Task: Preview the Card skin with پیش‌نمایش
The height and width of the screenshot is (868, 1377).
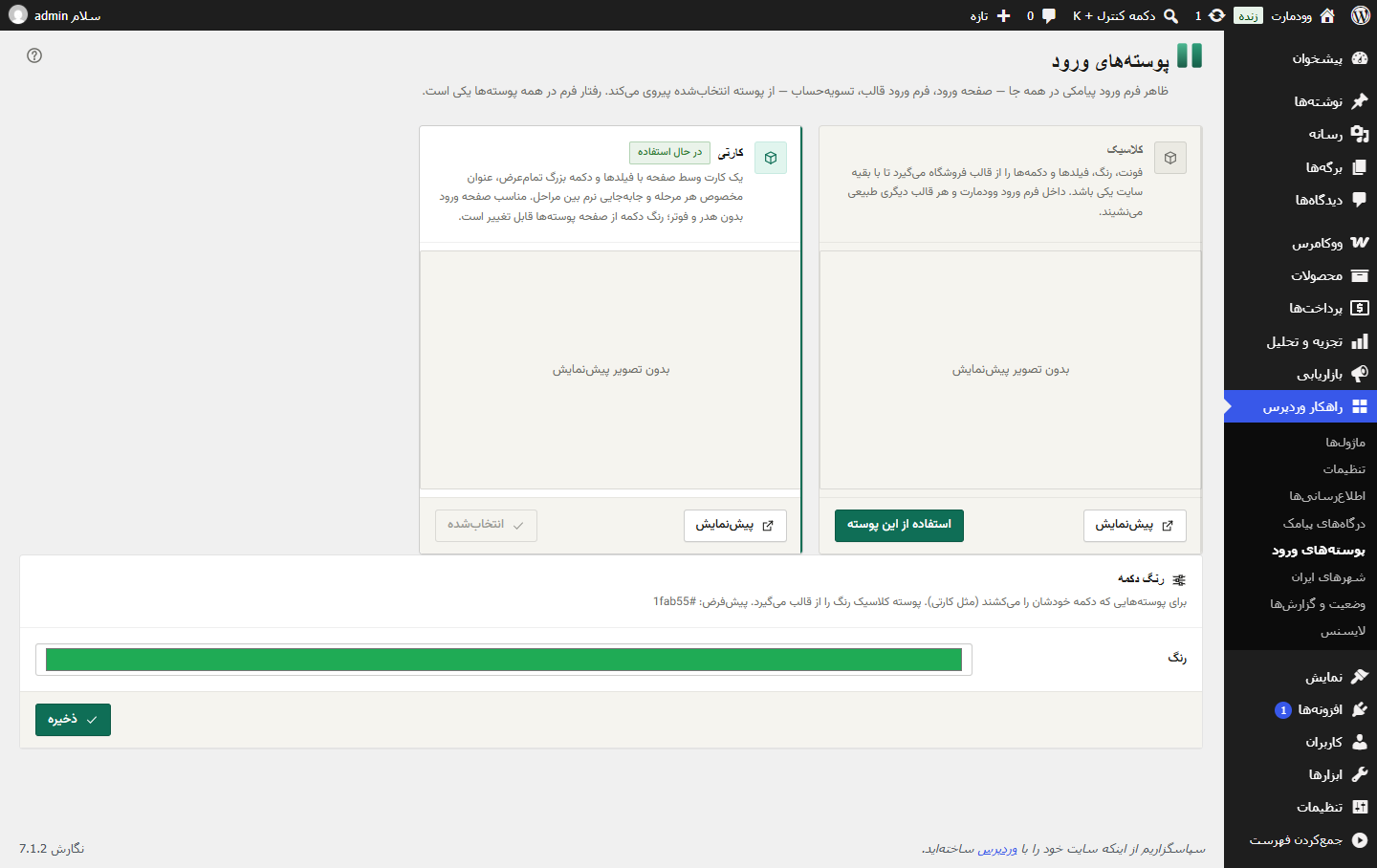Action: tap(735, 525)
